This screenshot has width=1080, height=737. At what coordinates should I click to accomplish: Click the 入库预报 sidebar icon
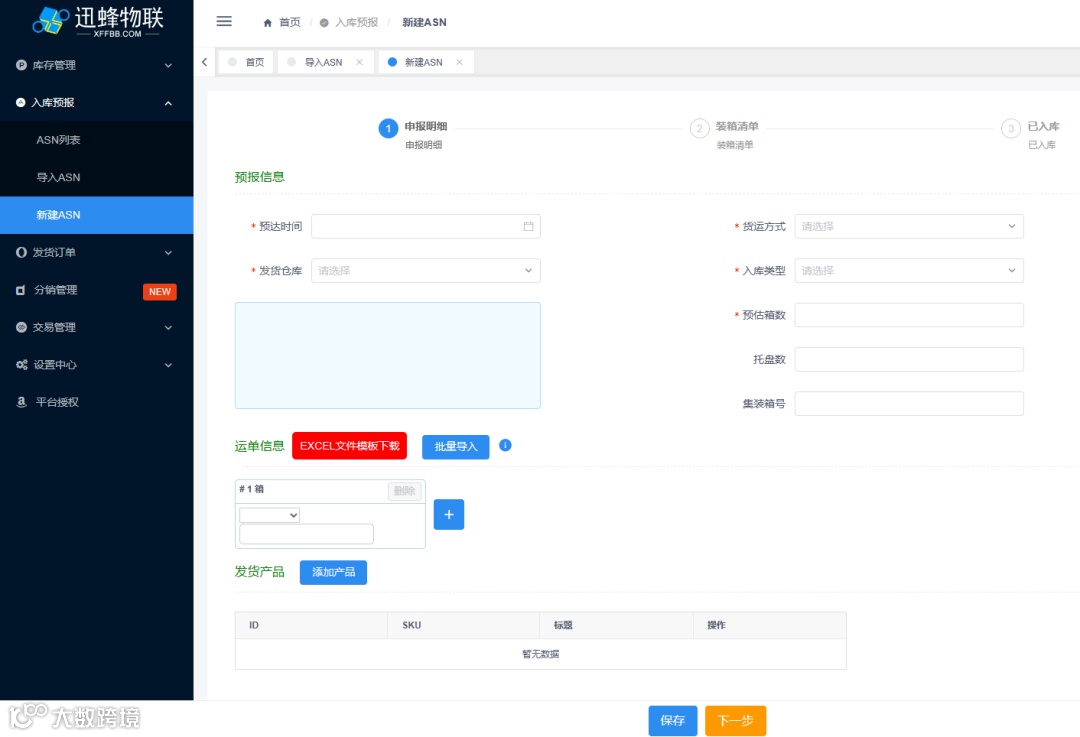click(21, 102)
